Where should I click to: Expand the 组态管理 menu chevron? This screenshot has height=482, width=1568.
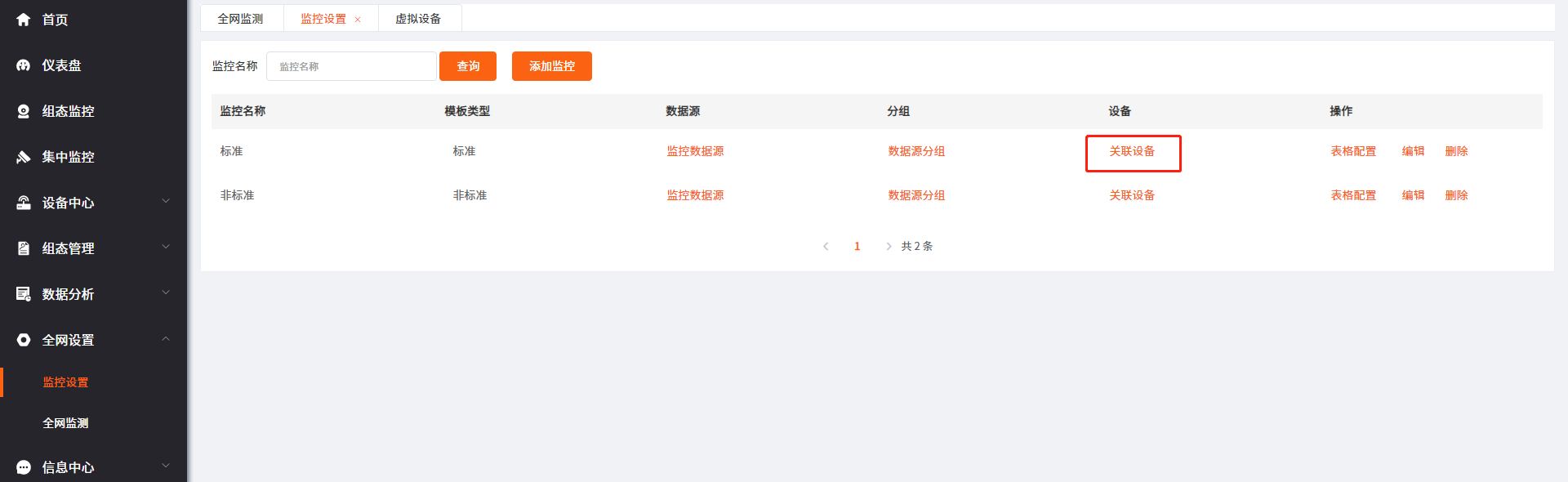click(x=166, y=247)
